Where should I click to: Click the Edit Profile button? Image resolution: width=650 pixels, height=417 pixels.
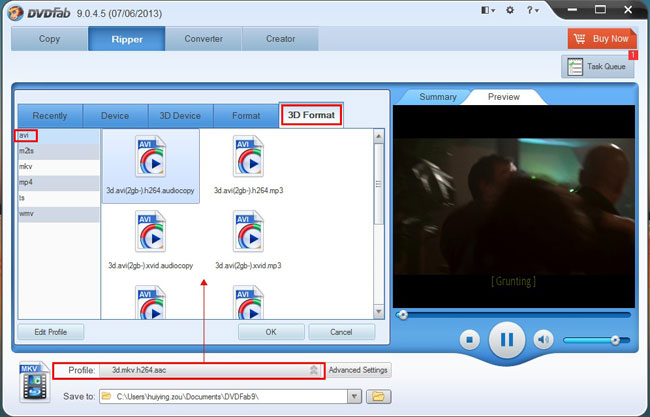click(x=51, y=332)
